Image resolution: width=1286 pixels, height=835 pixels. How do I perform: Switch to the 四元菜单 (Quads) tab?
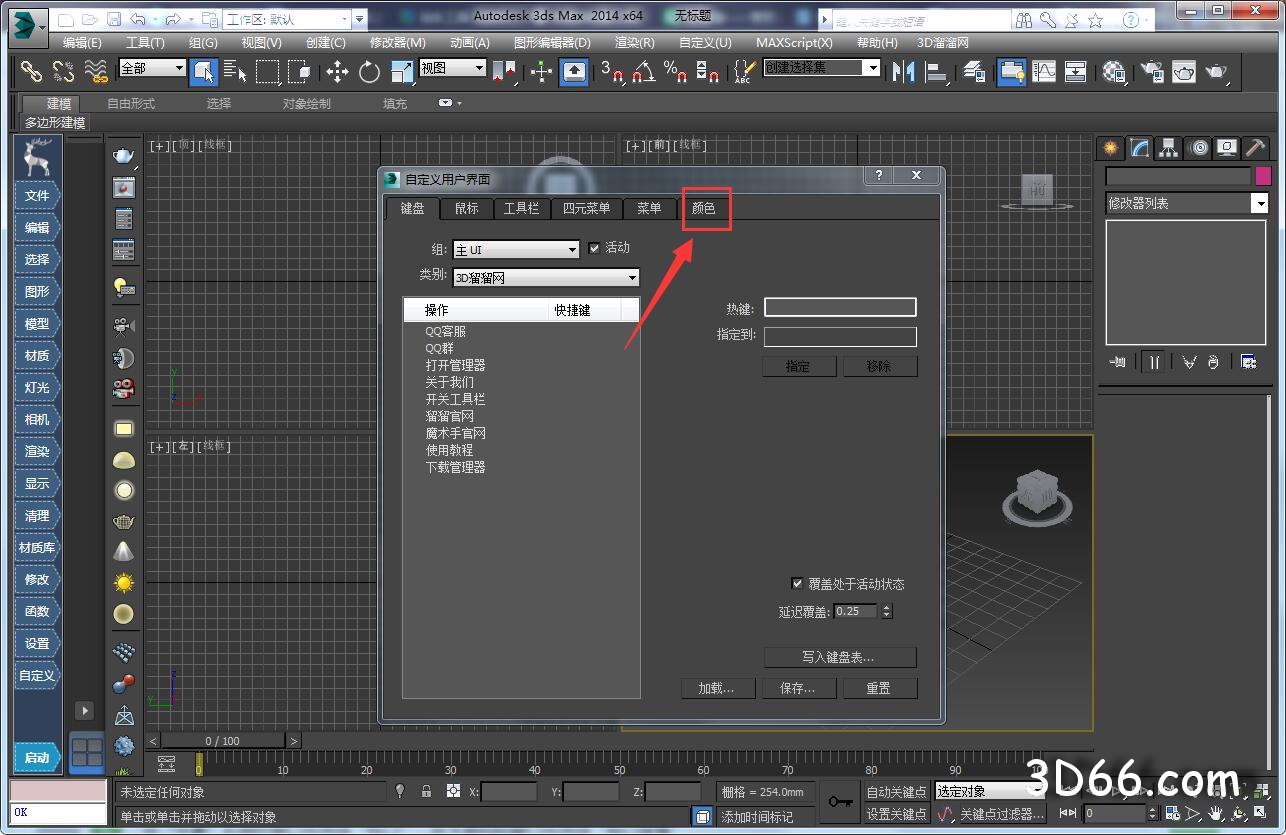click(586, 208)
